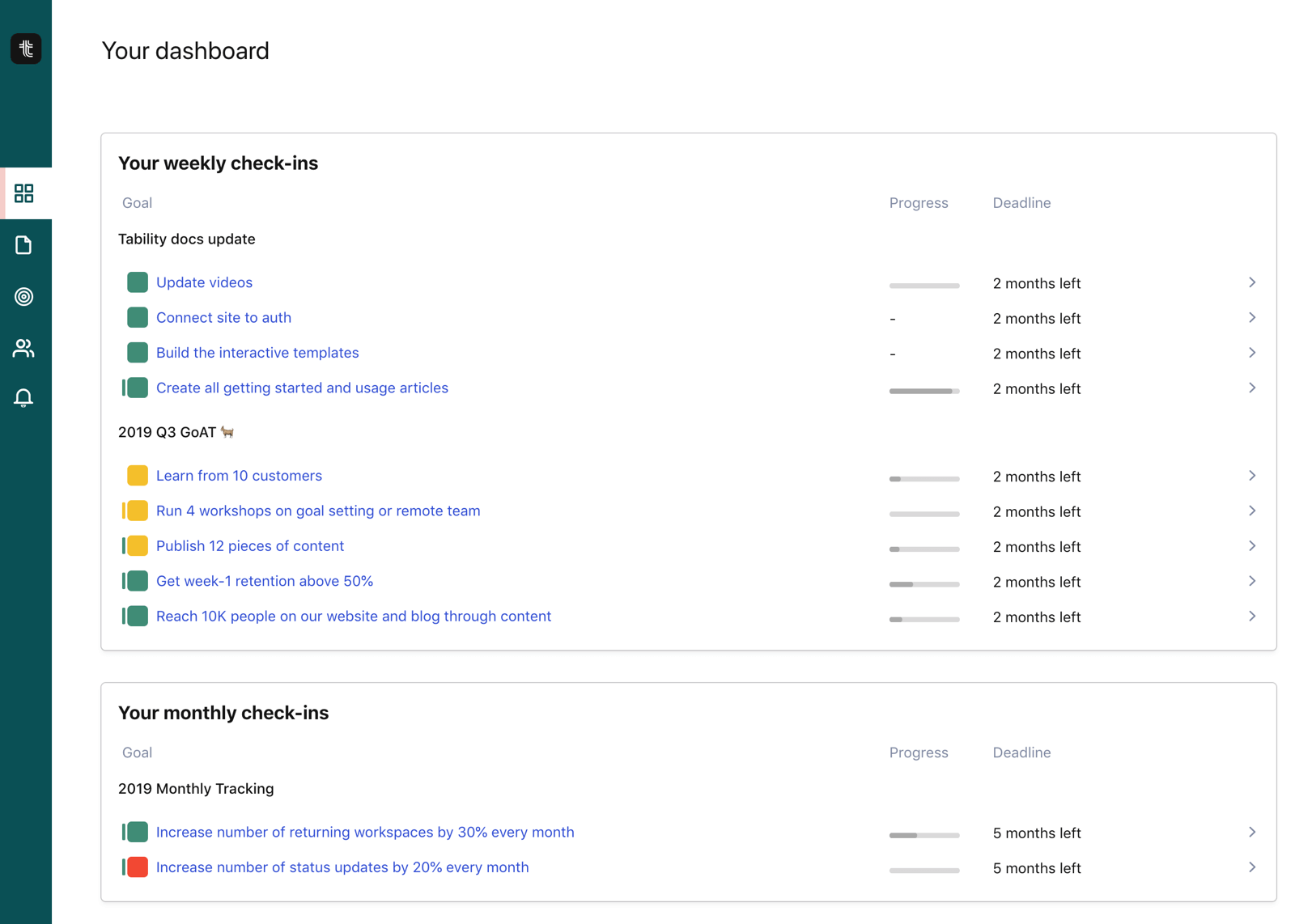Open Run 4 workshops on goal setting link

click(x=318, y=511)
